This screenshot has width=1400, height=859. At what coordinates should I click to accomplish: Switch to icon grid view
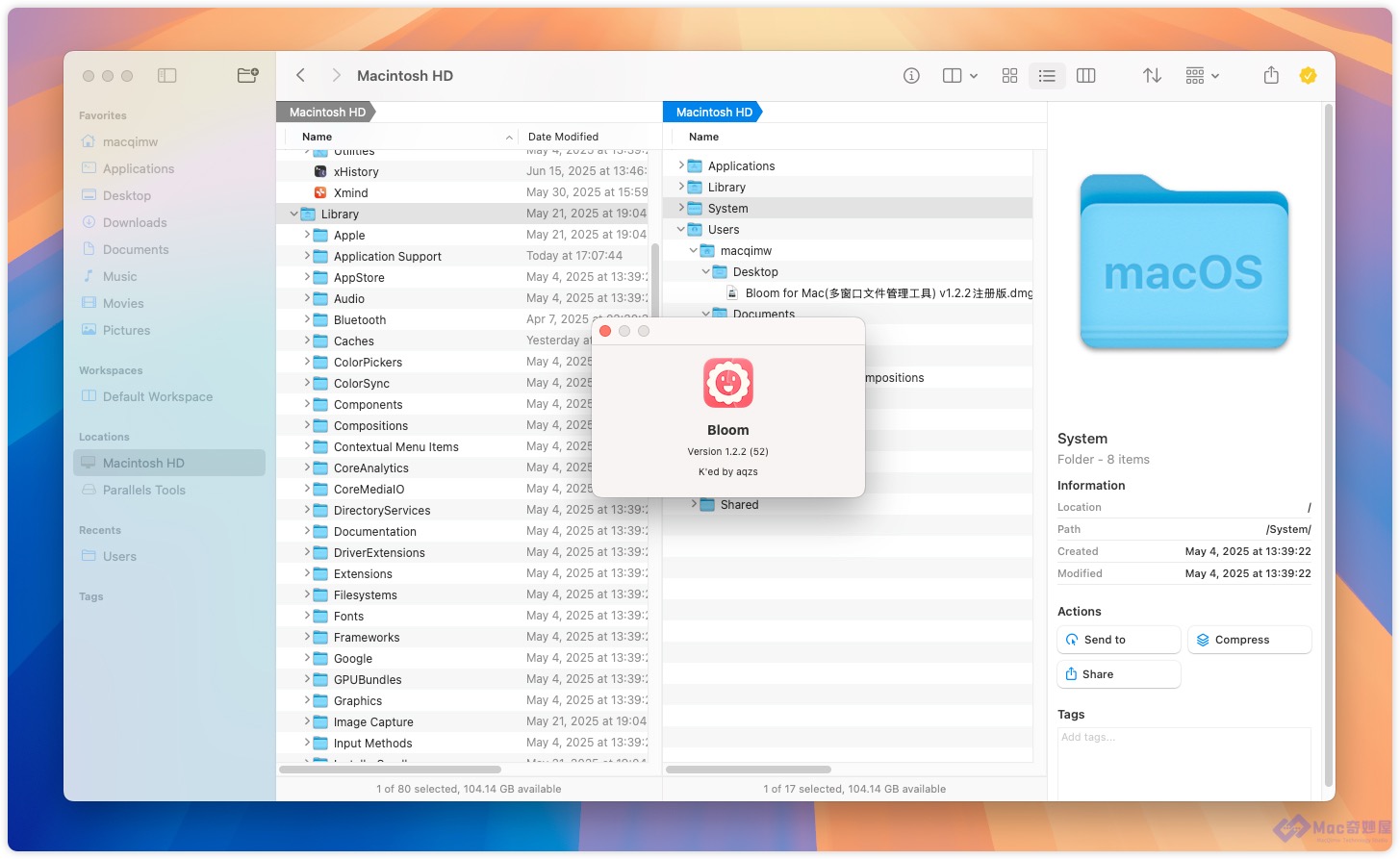coord(1009,76)
